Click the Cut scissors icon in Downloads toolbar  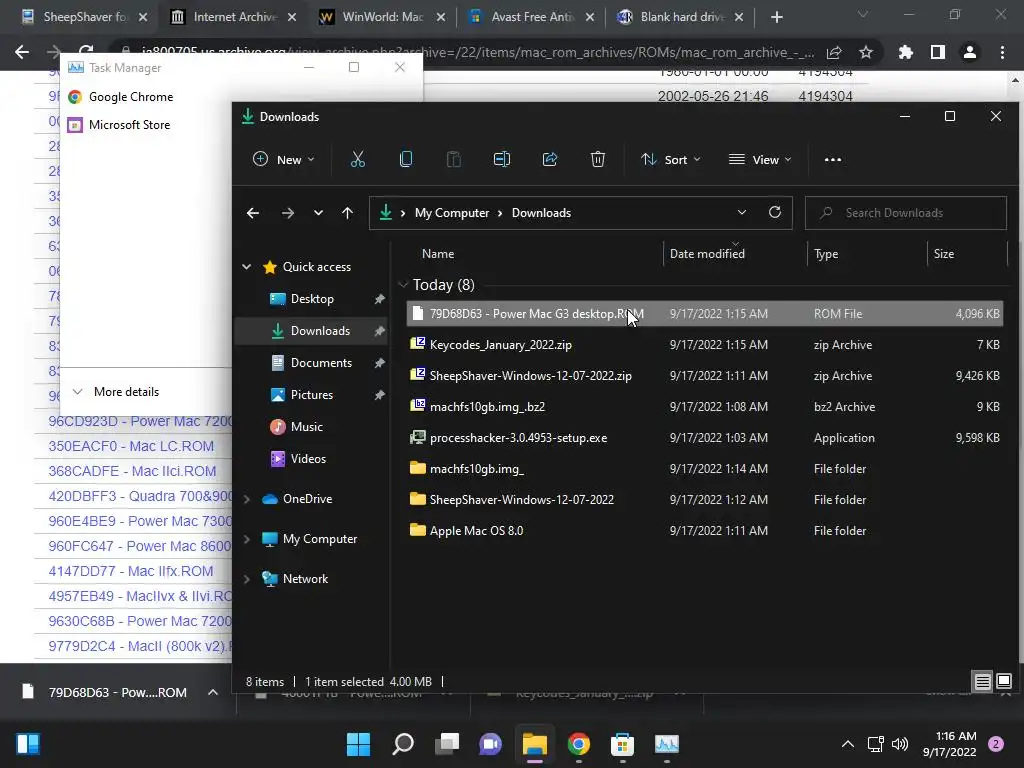pos(358,159)
